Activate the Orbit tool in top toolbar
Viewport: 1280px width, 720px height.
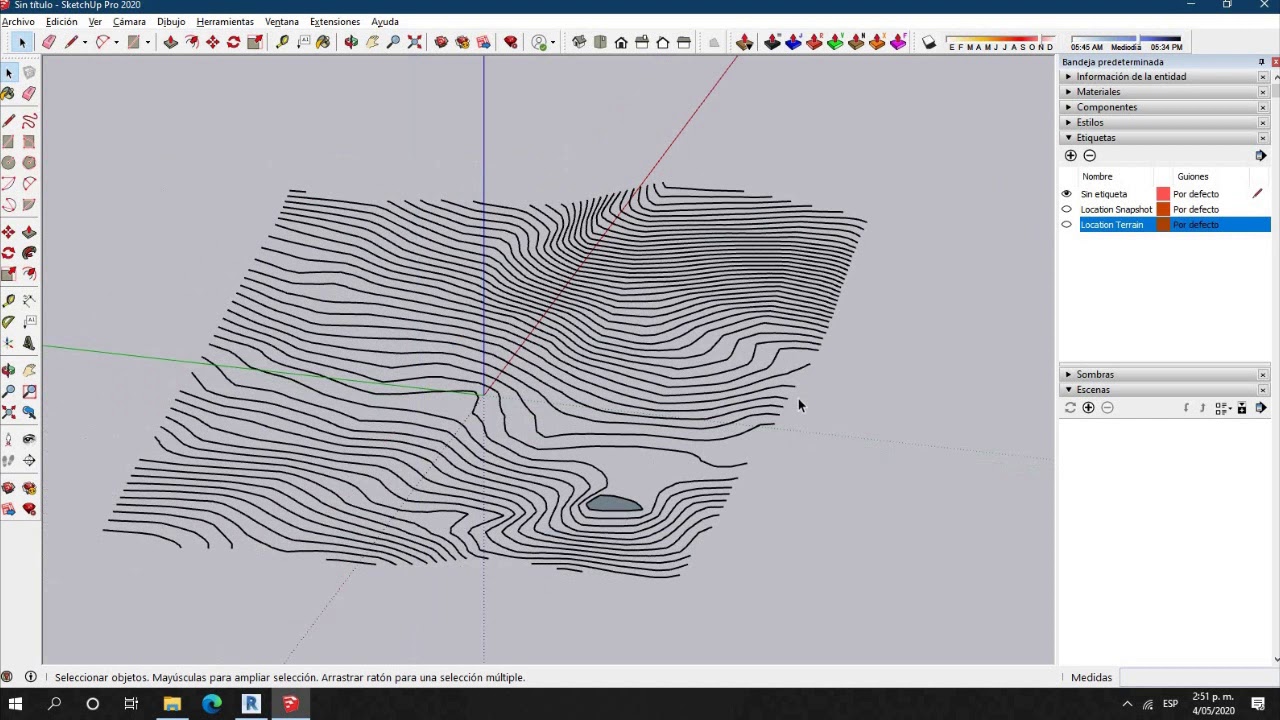point(351,42)
